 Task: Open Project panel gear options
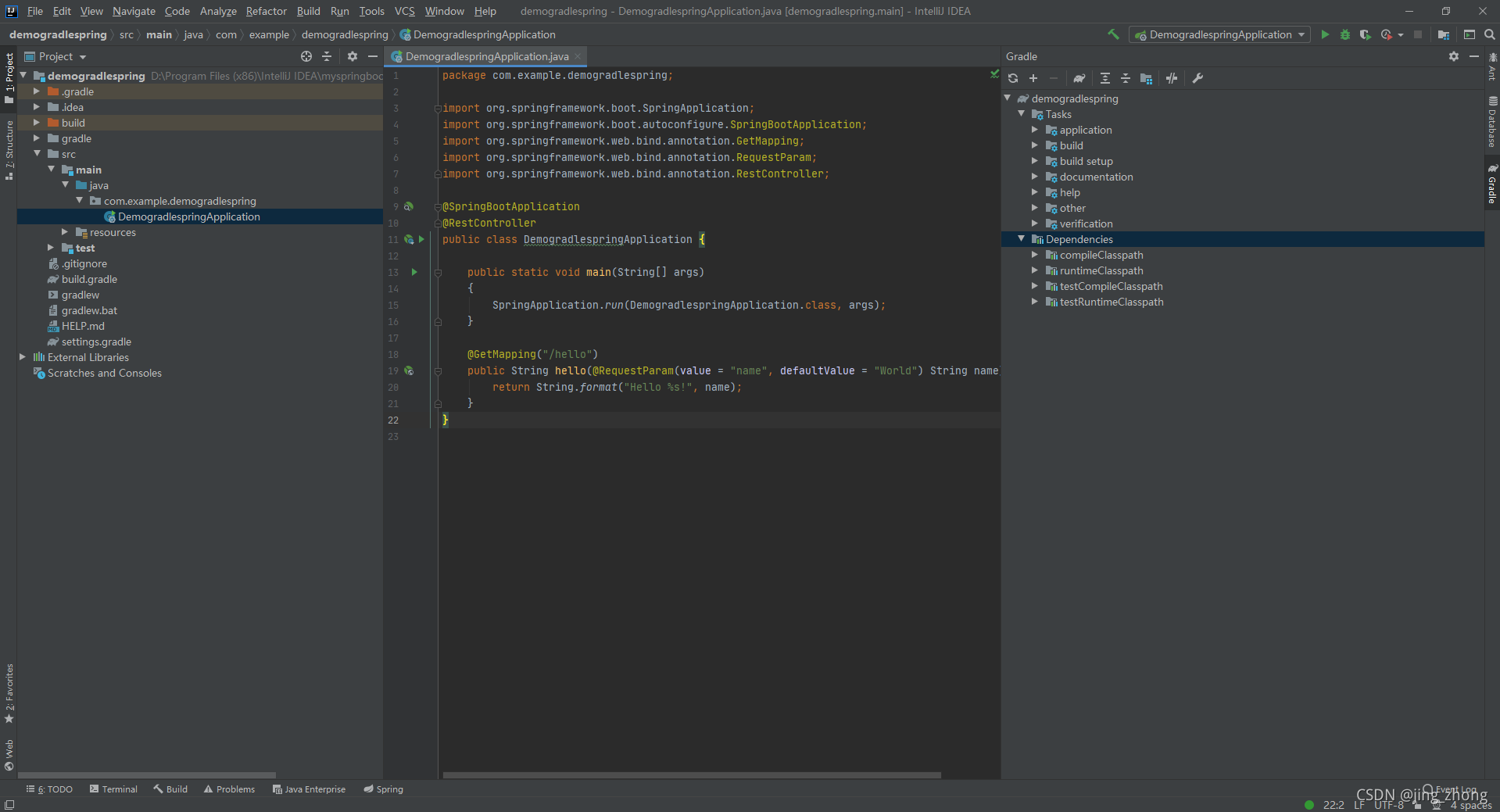point(353,56)
